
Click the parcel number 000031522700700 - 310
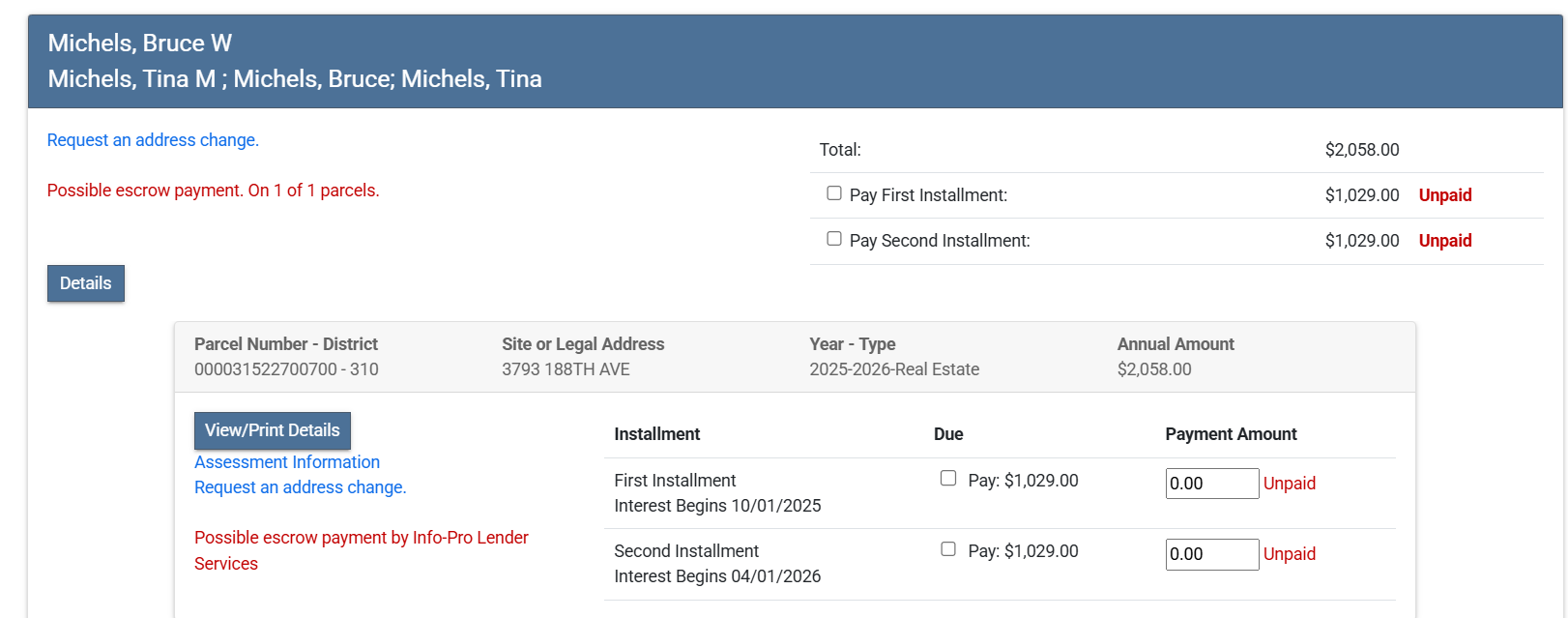pyautogui.click(x=286, y=369)
